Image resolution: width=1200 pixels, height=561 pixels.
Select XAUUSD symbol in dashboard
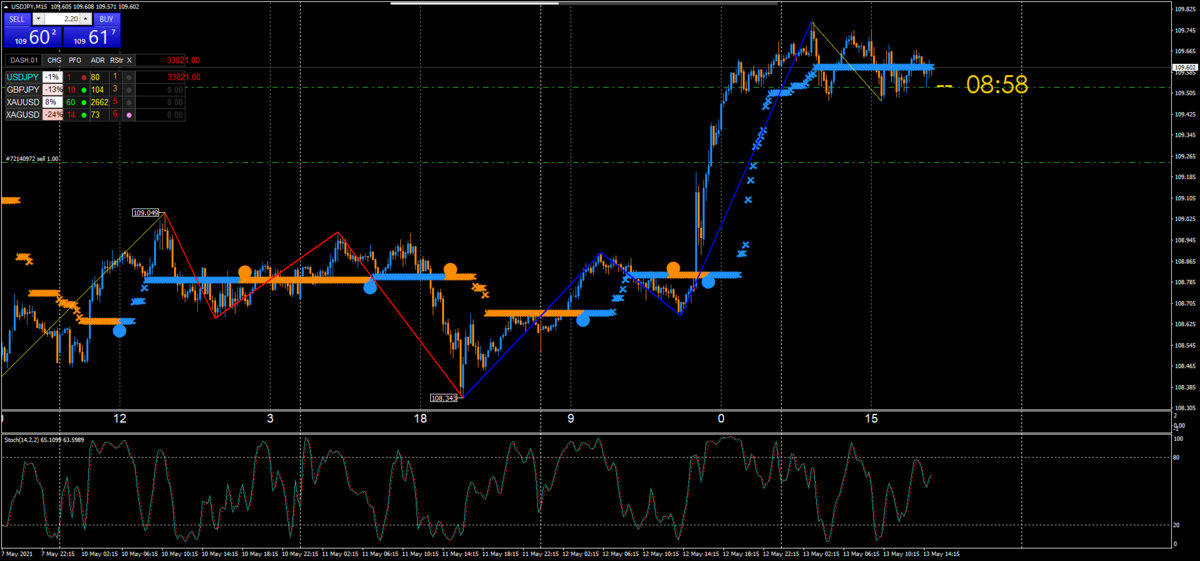pos(23,102)
